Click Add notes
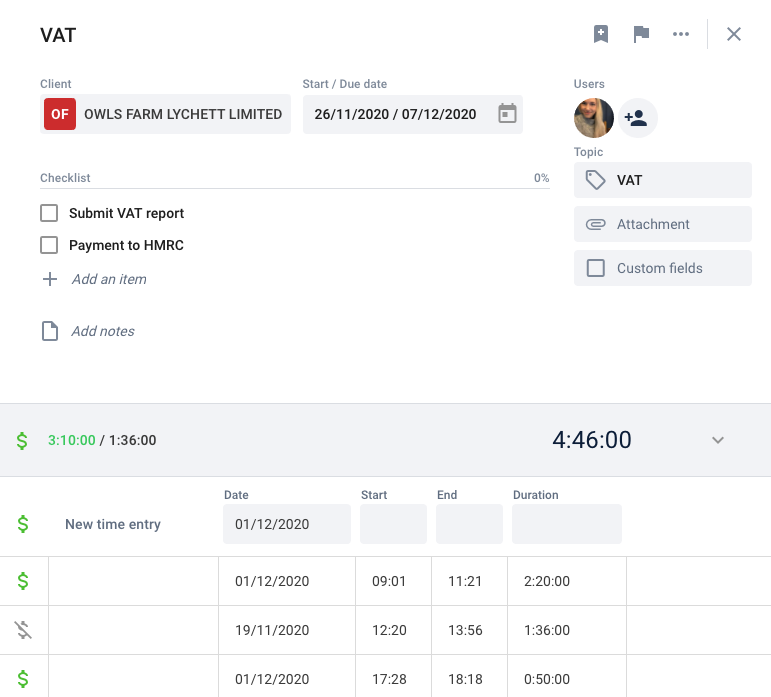 pyautogui.click(x=103, y=331)
